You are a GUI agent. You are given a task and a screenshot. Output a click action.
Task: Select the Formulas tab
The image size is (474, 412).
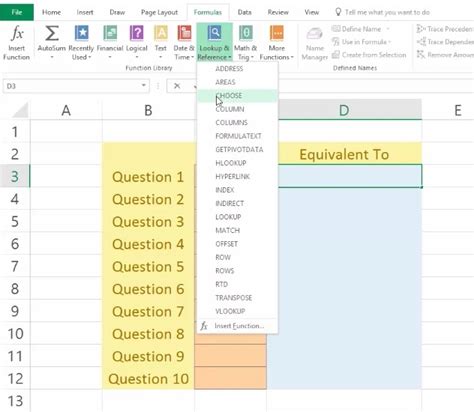[x=208, y=12]
